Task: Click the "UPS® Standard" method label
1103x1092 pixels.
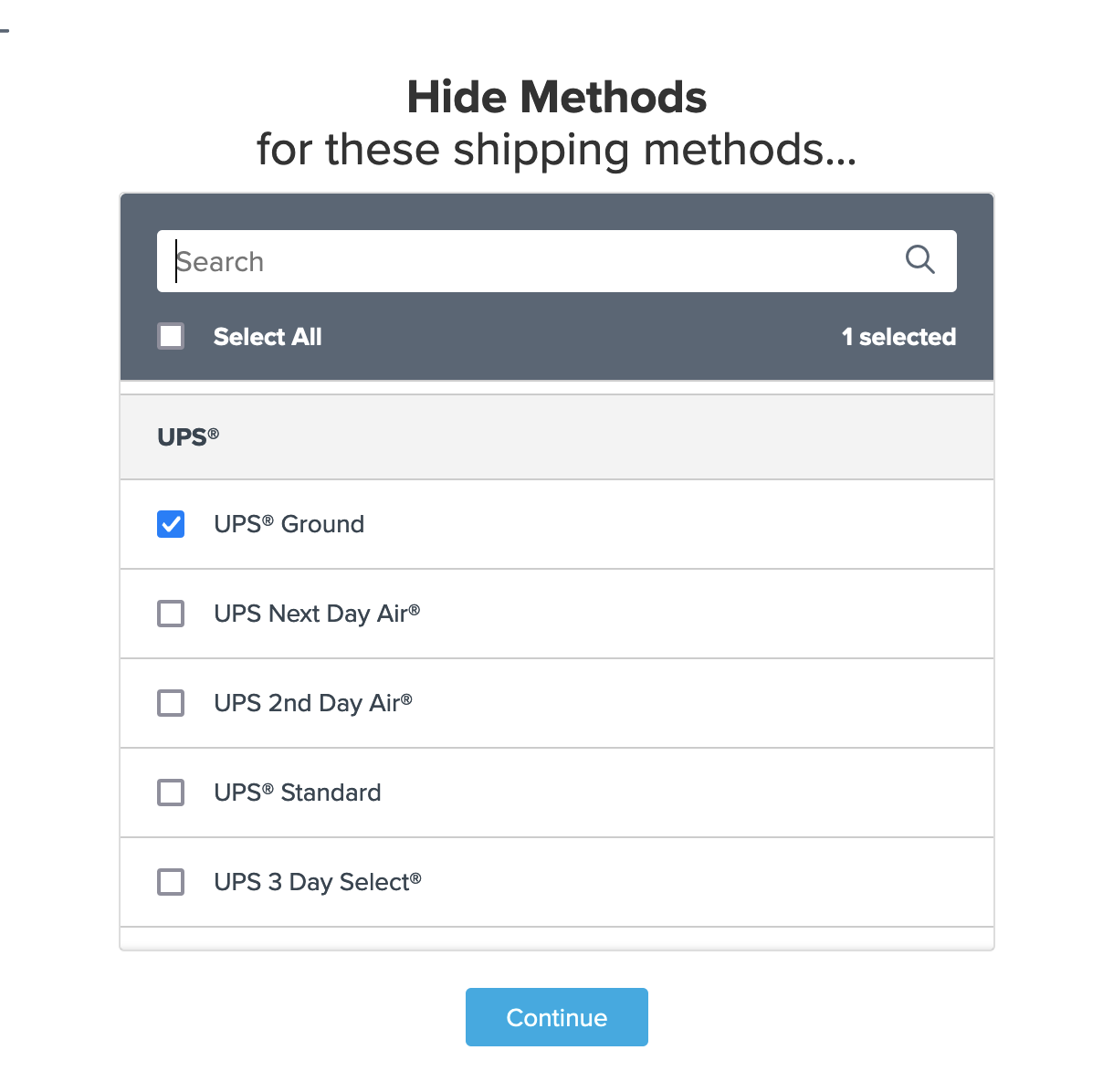Action: [297, 793]
